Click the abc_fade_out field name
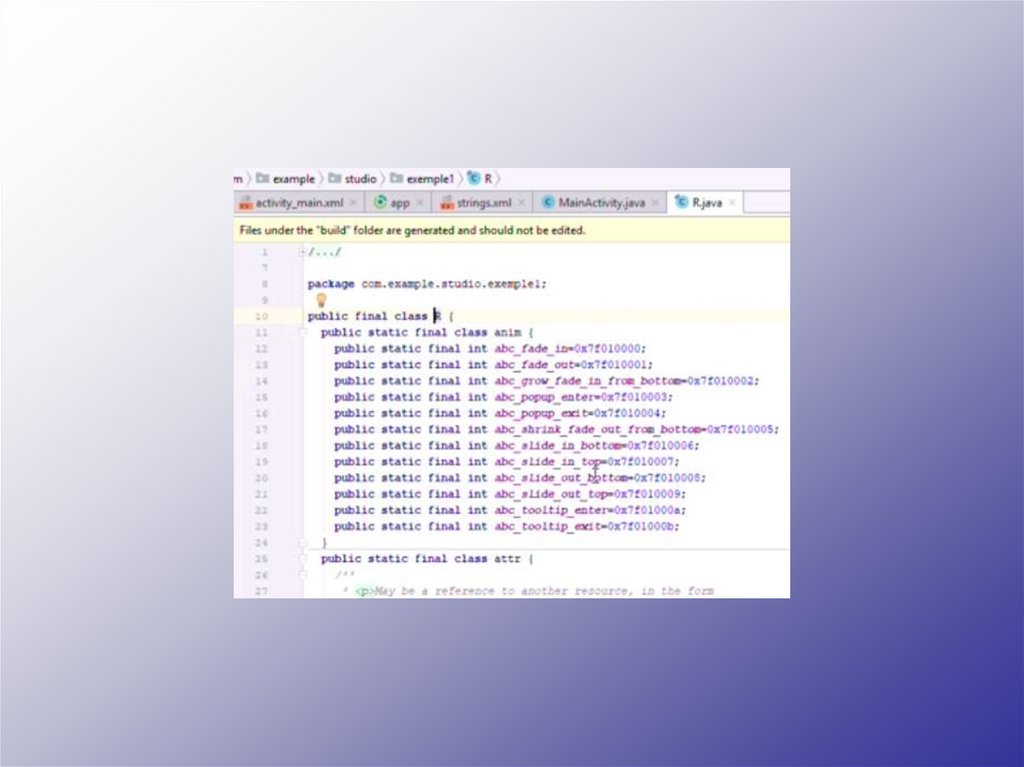Image resolution: width=1024 pixels, height=767 pixels. pos(534,365)
